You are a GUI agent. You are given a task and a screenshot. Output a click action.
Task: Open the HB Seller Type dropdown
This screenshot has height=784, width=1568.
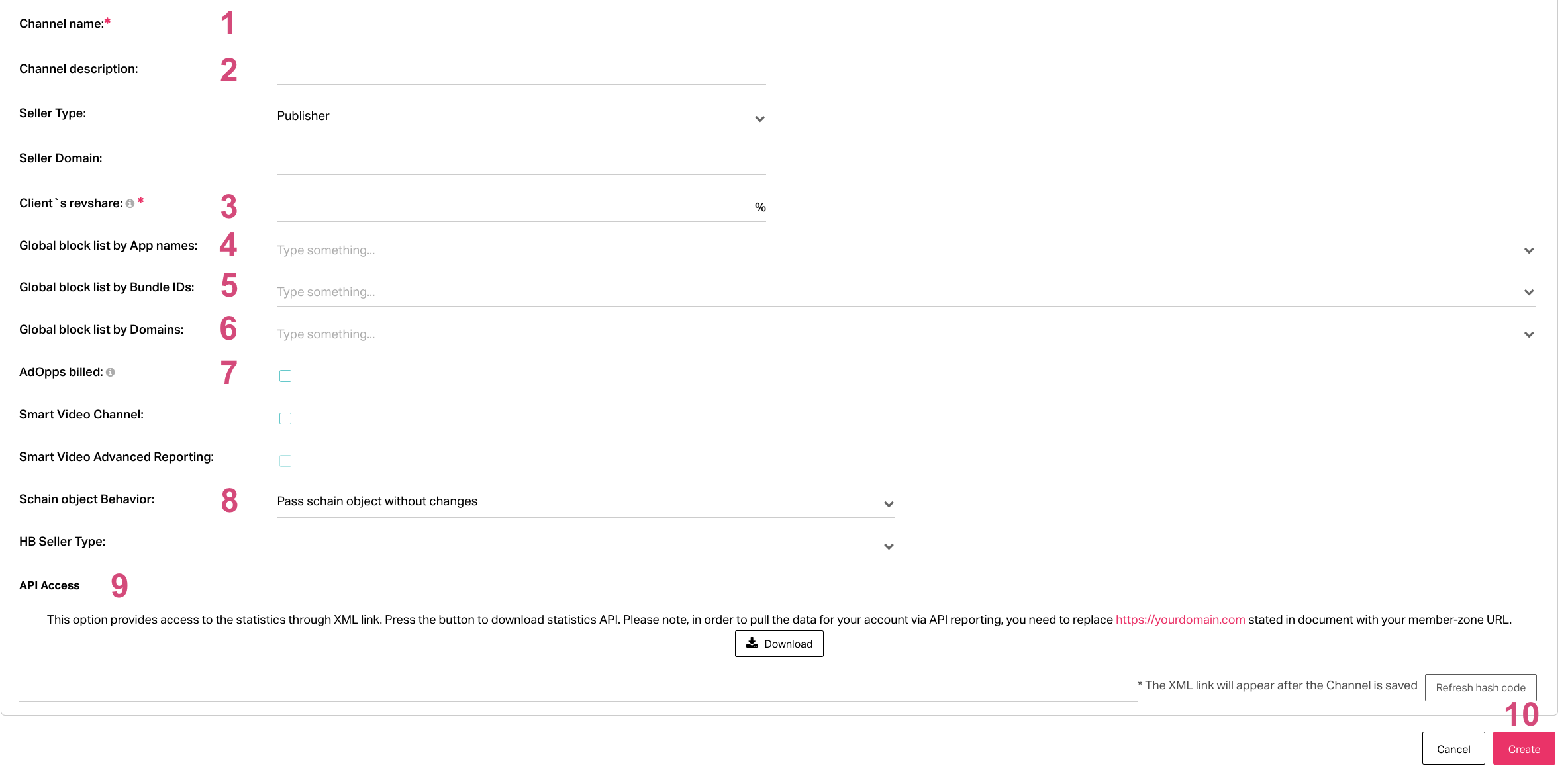pyautogui.click(x=586, y=545)
